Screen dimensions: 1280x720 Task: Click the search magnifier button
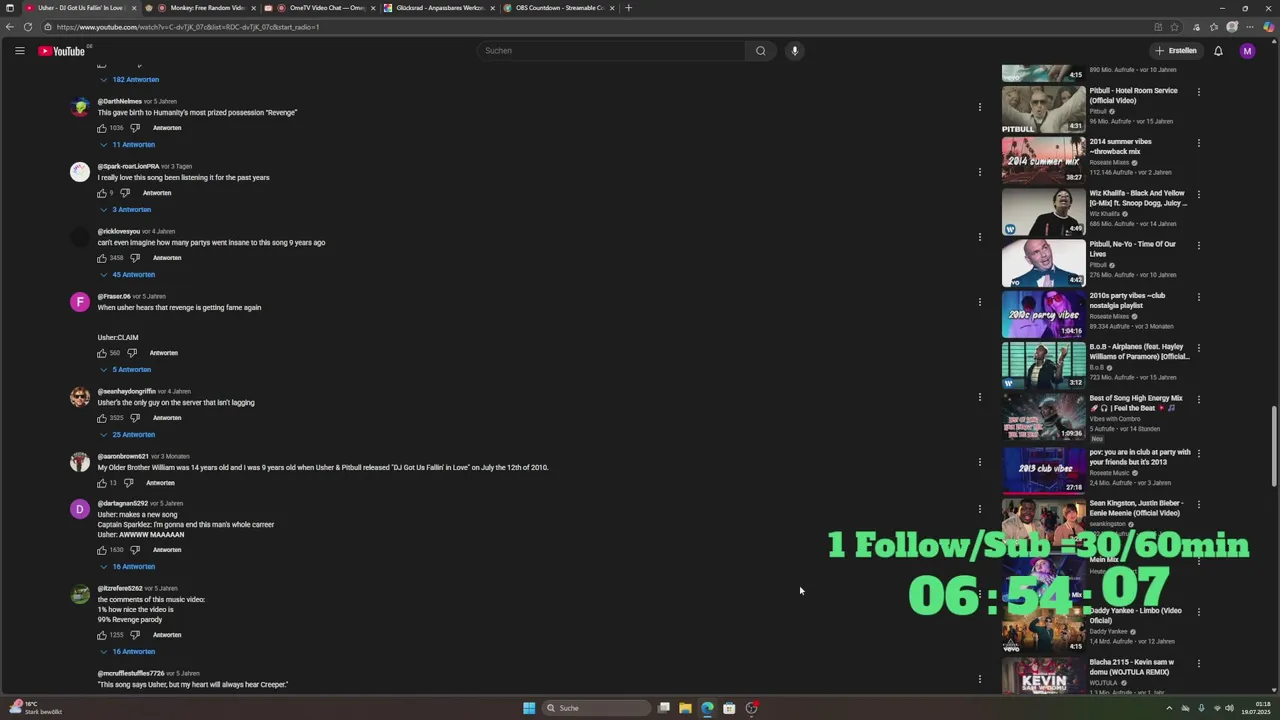[760, 51]
